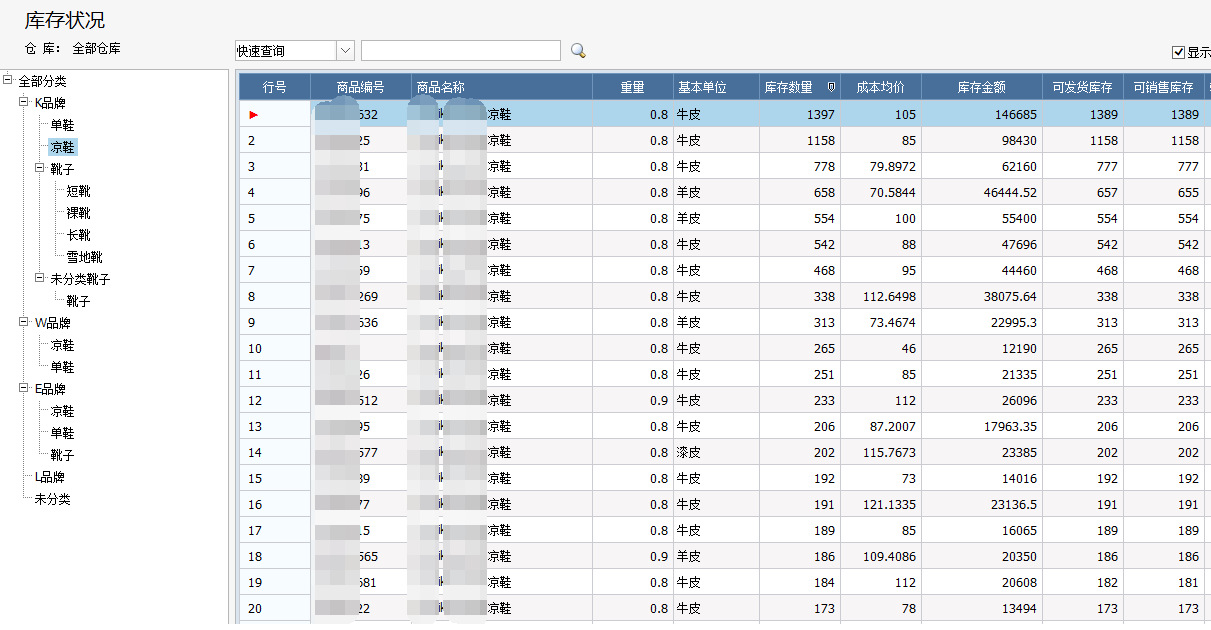
Task: Toggle the 显示 checkbox
Action: [1179, 52]
